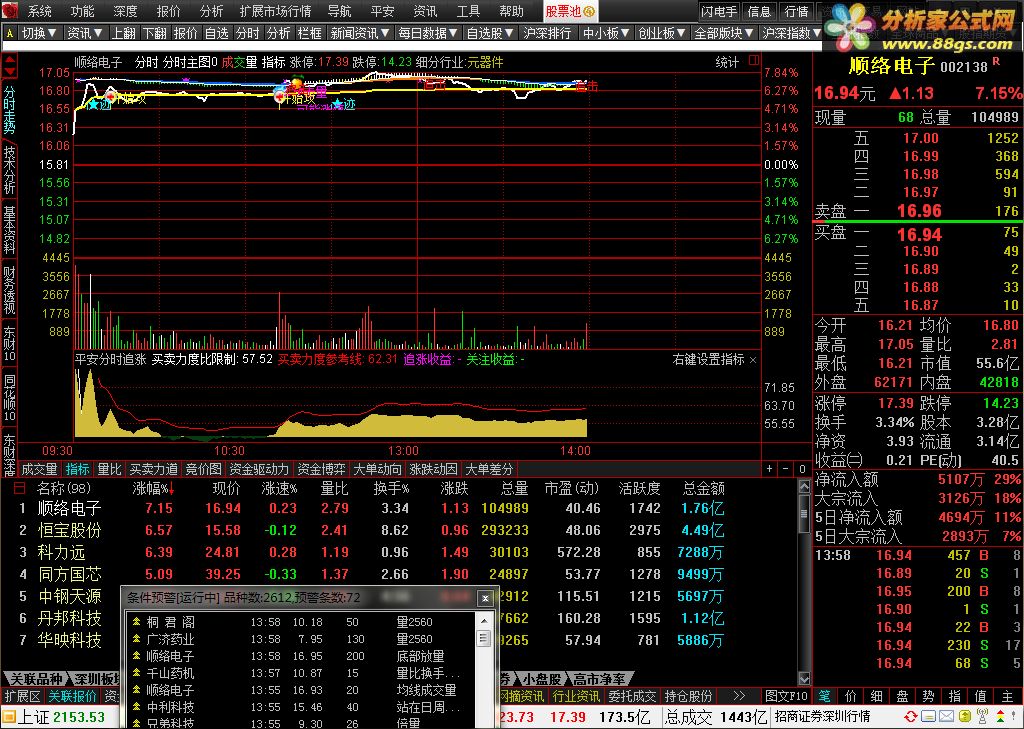Open the 功能 menu
1024x729 pixels.
[x=82, y=11]
